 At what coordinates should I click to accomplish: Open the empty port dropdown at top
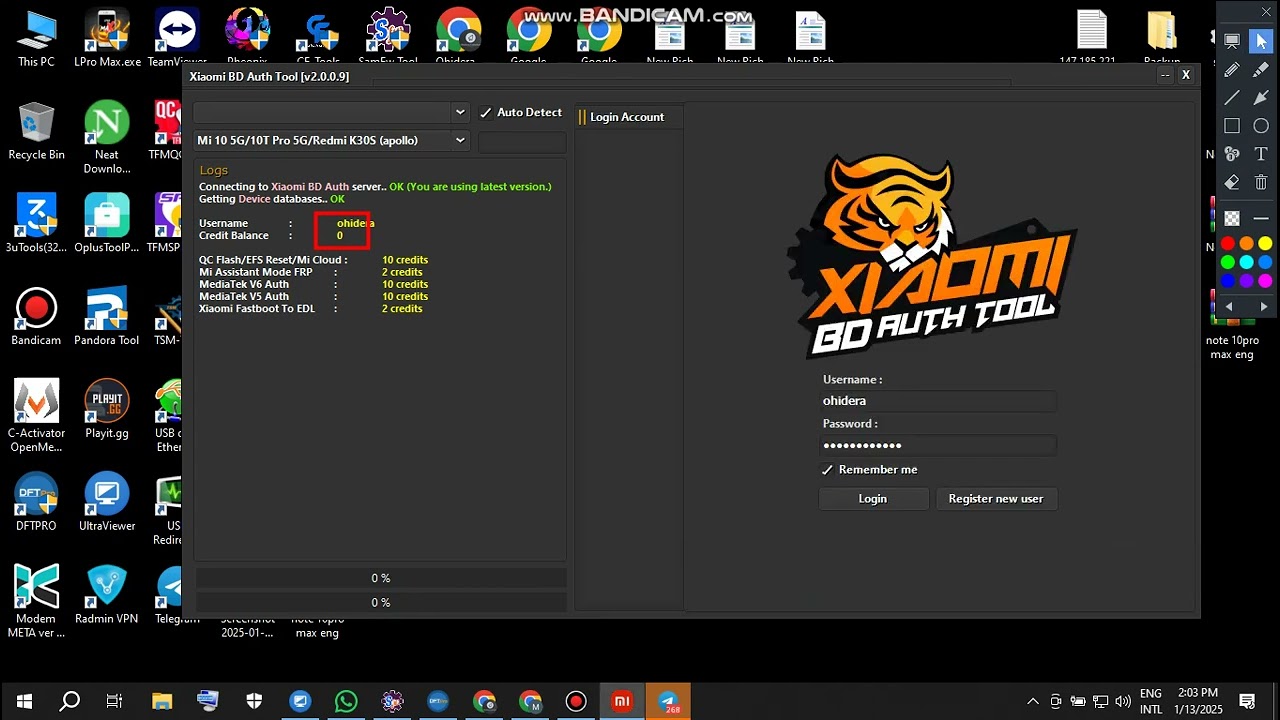click(331, 112)
